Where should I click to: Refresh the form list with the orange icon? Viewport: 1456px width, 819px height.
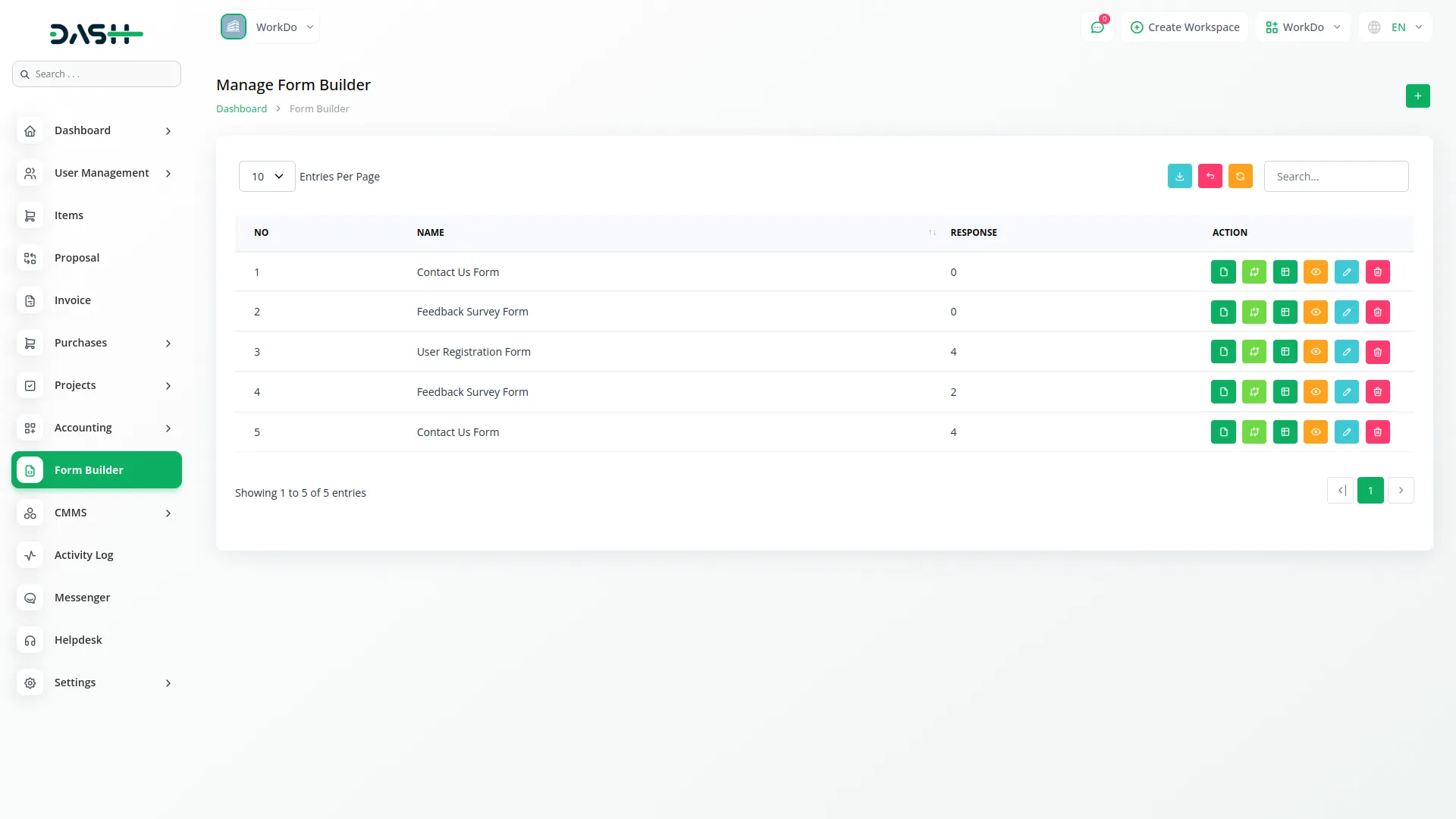[x=1240, y=176]
